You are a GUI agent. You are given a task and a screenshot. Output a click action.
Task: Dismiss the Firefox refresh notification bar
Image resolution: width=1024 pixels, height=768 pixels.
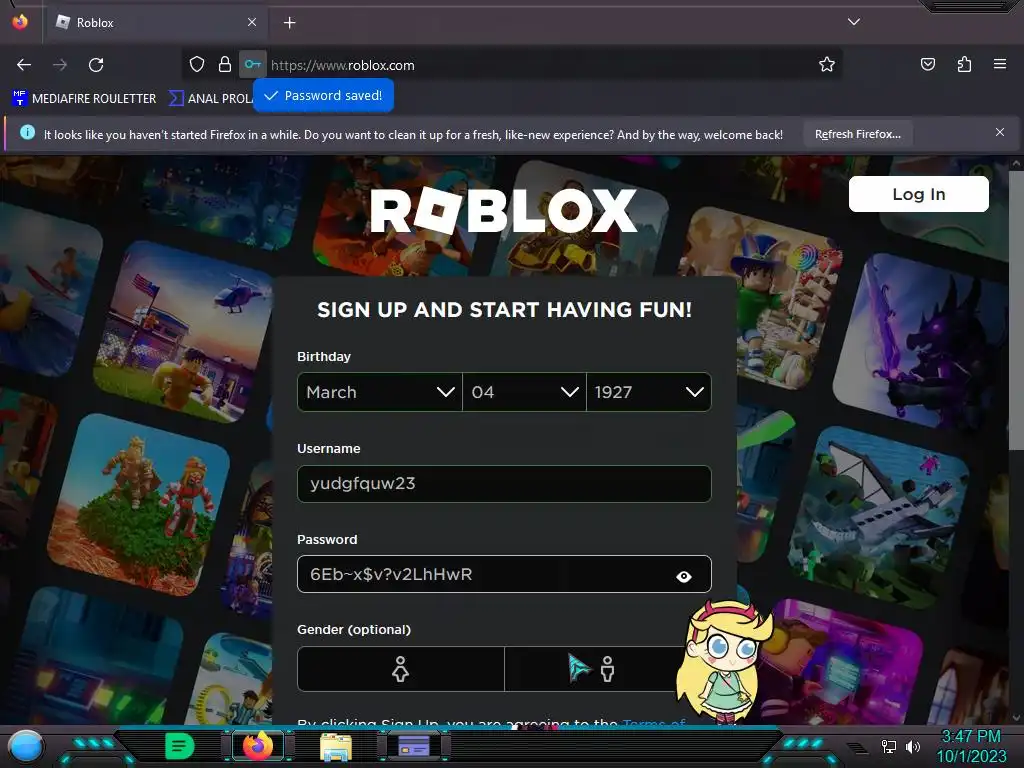coord(999,133)
